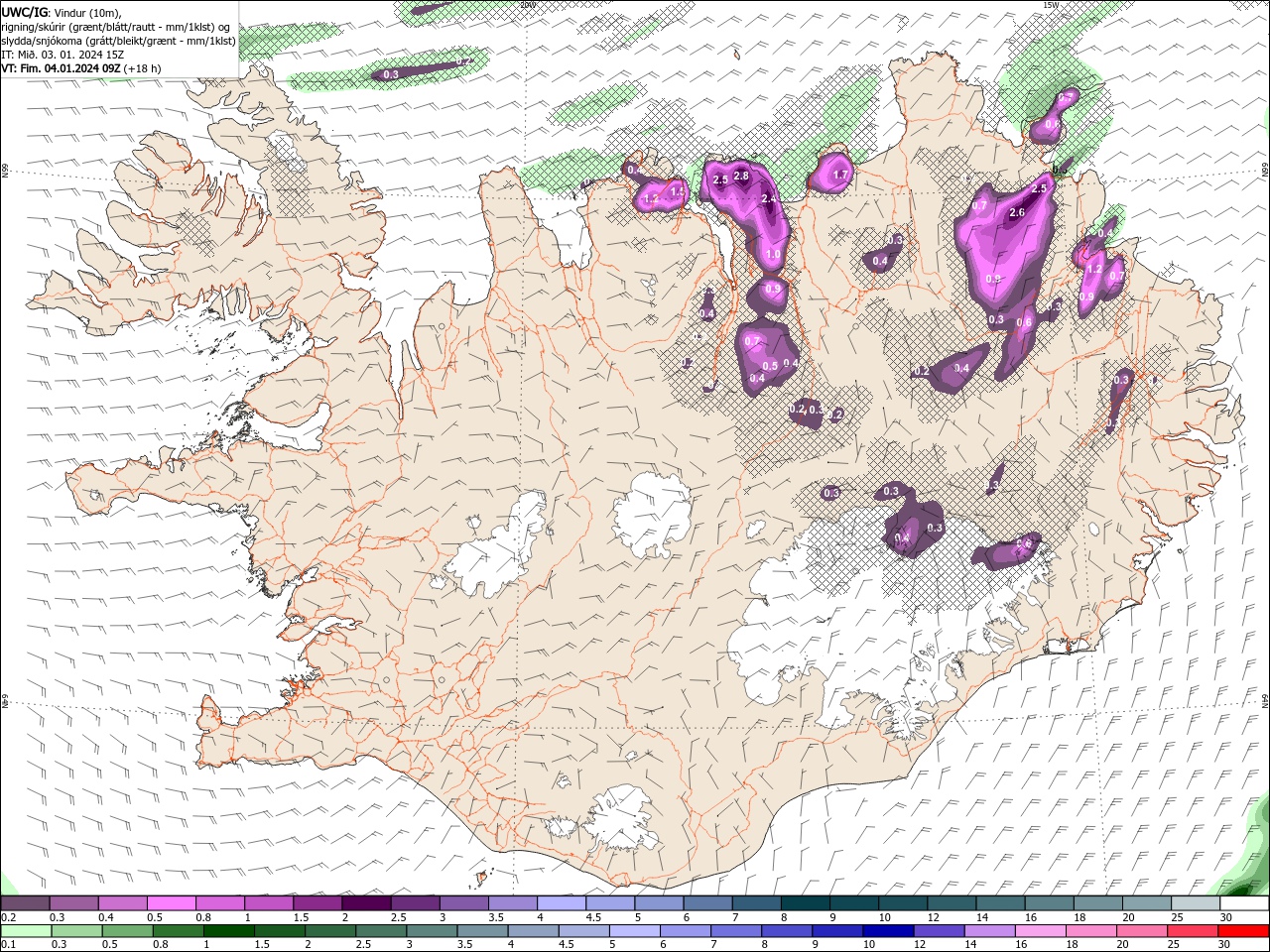Click the "1.7" value on the north coast
1270x952 pixels.
[840, 175]
